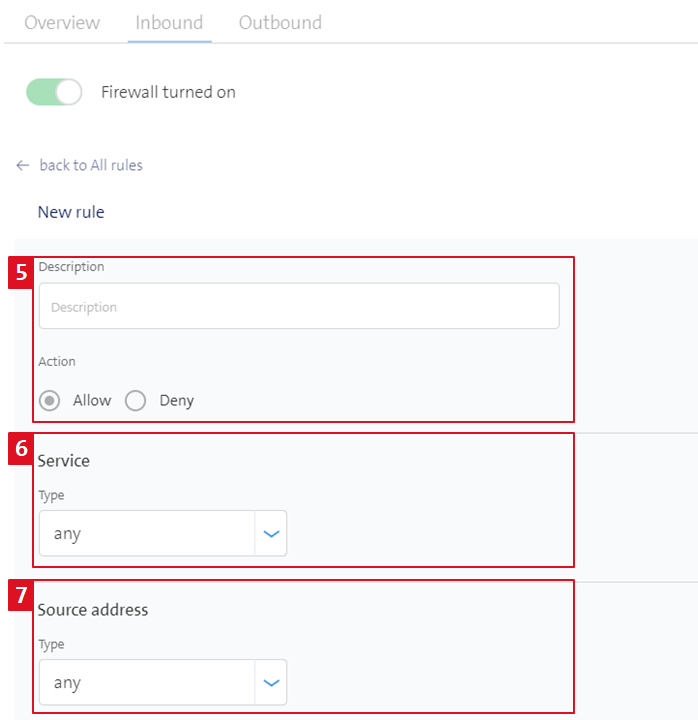Image resolution: width=698 pixels, height=720 pixels.
Task: Select the Deny radio button
Action: coord(135,400)
